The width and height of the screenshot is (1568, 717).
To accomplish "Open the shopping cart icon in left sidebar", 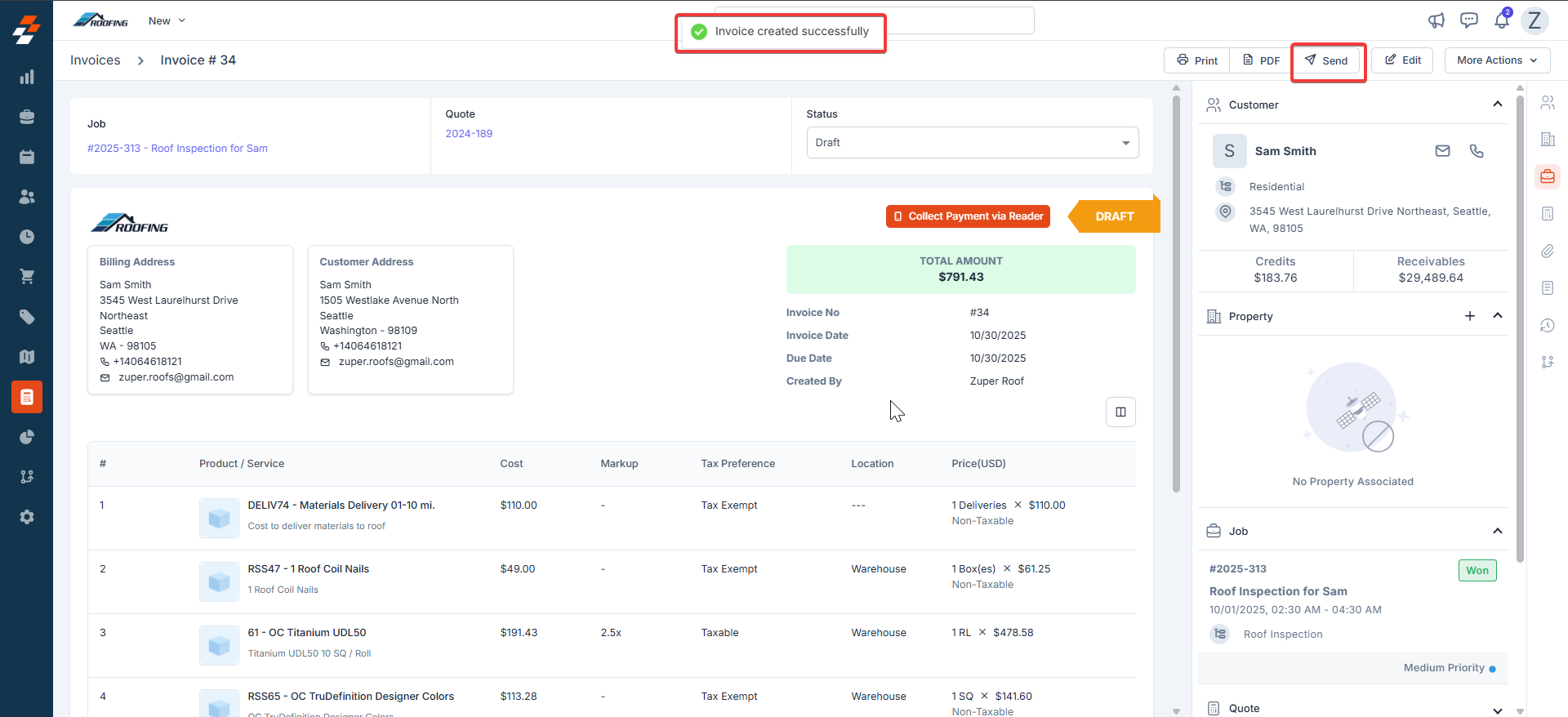I will point(27,277).
